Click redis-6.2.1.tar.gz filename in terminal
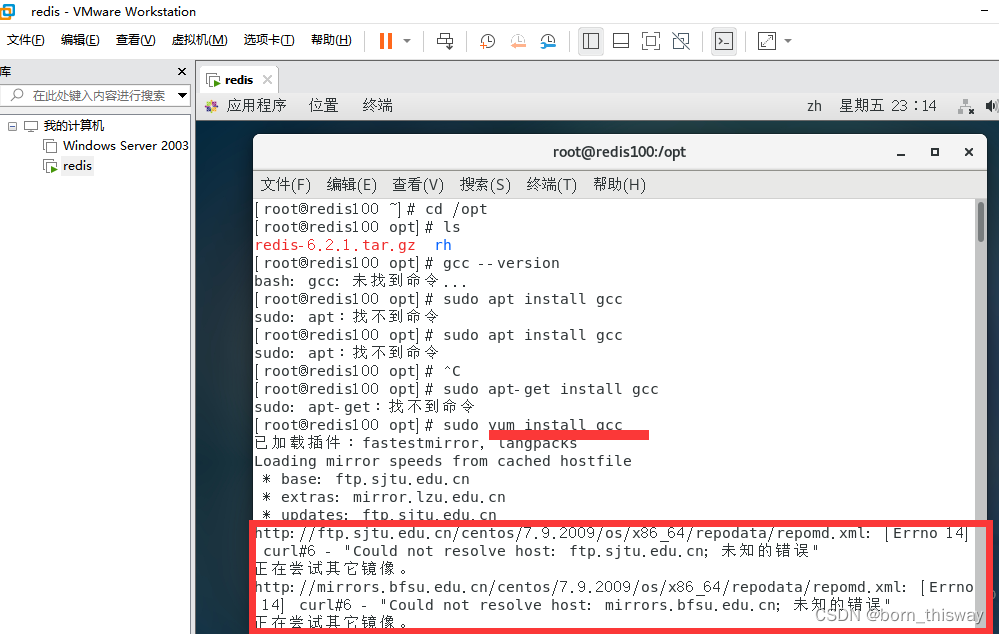Viewport: 999px width, 634px height. point(335,245)
